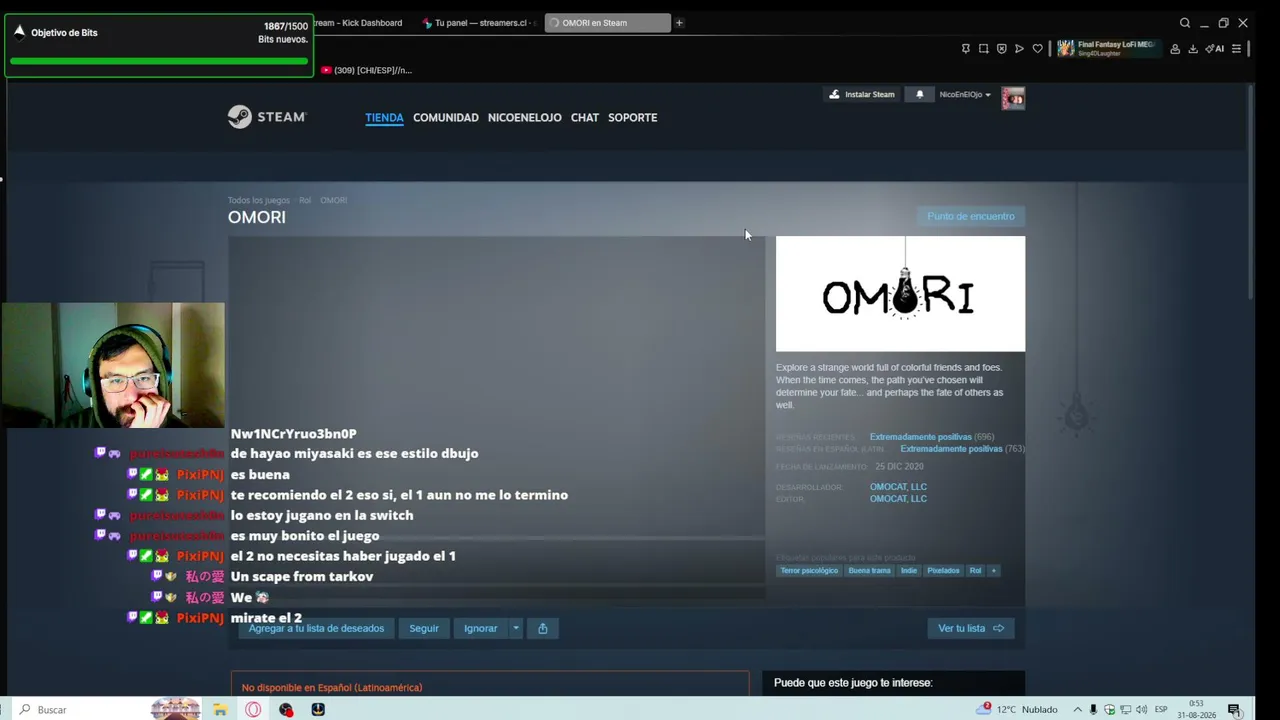The width and height of the screenshot is (1280, 720).
Task: Open the browser AI assistant icon
Action: point(1215,49)
